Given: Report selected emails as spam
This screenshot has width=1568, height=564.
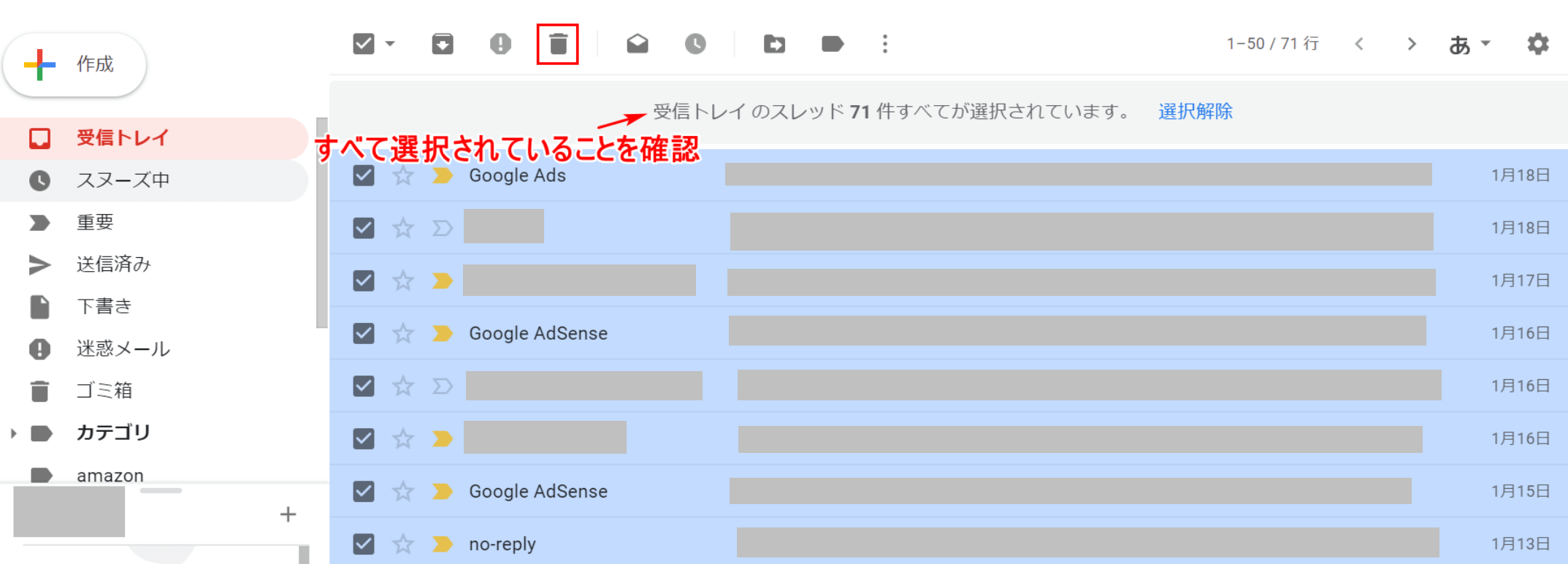Looking at the screenshot, I should click(x=500, y=44).
